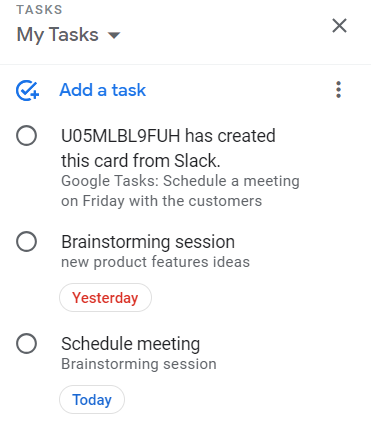This screenshot has height=430, width=371.
Task: Open the Yesterday due date chip
Action: 105,297
